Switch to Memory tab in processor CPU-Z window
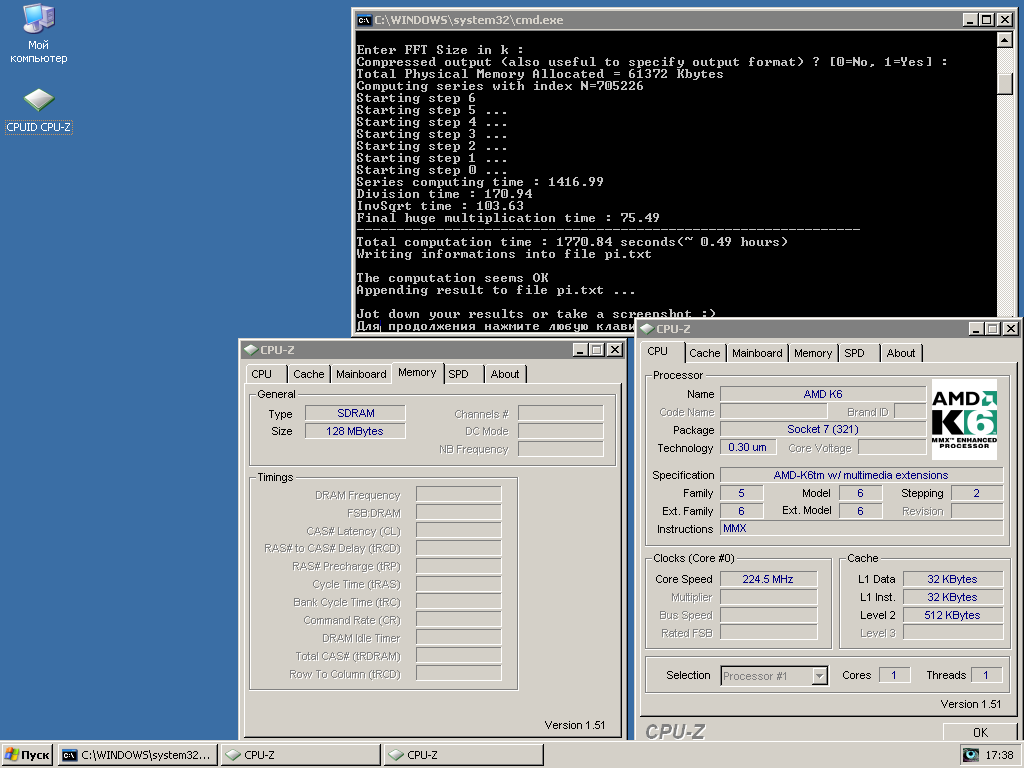1024x768 pixels. [x=813, y=353]
